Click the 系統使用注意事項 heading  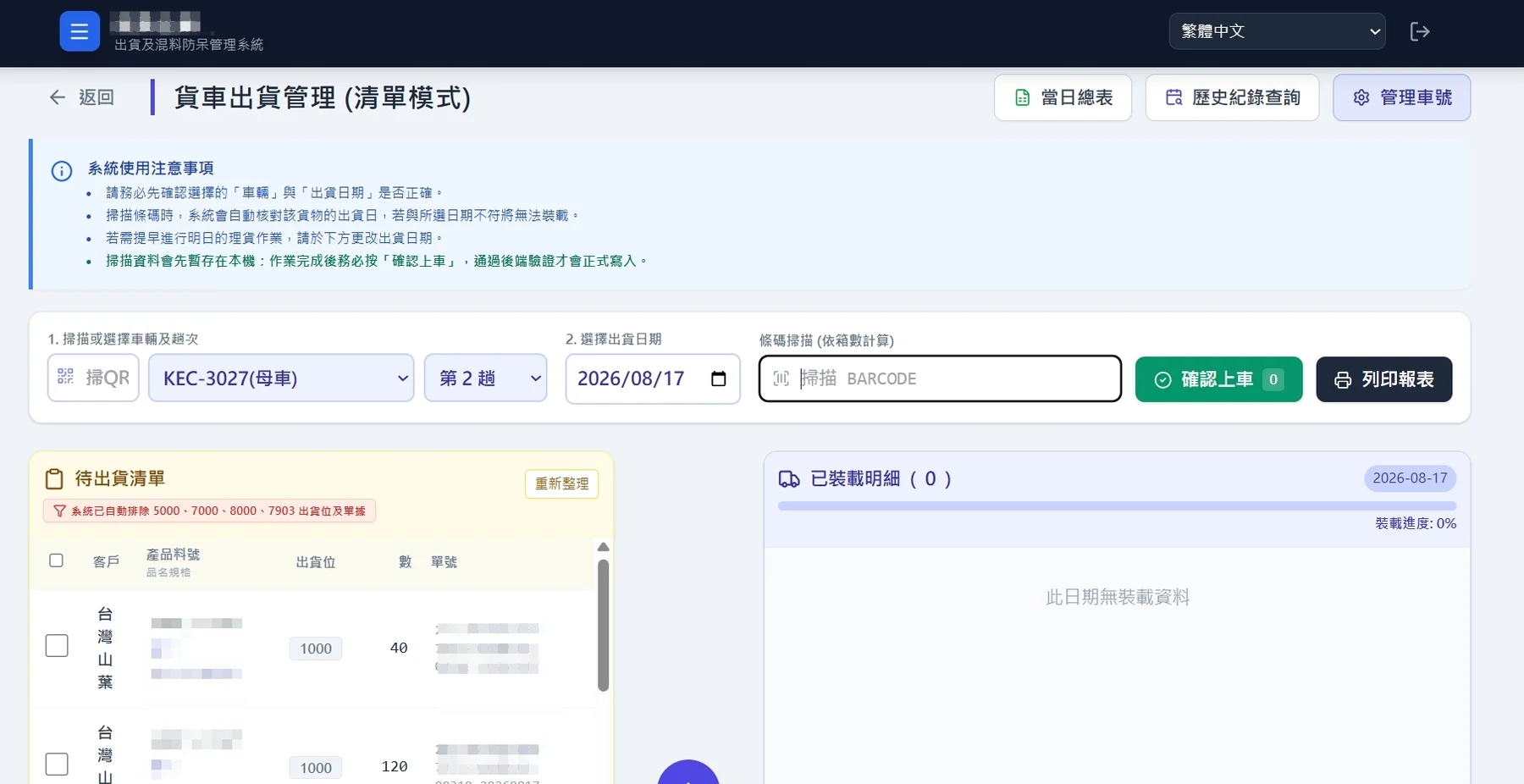coord(151,168)
